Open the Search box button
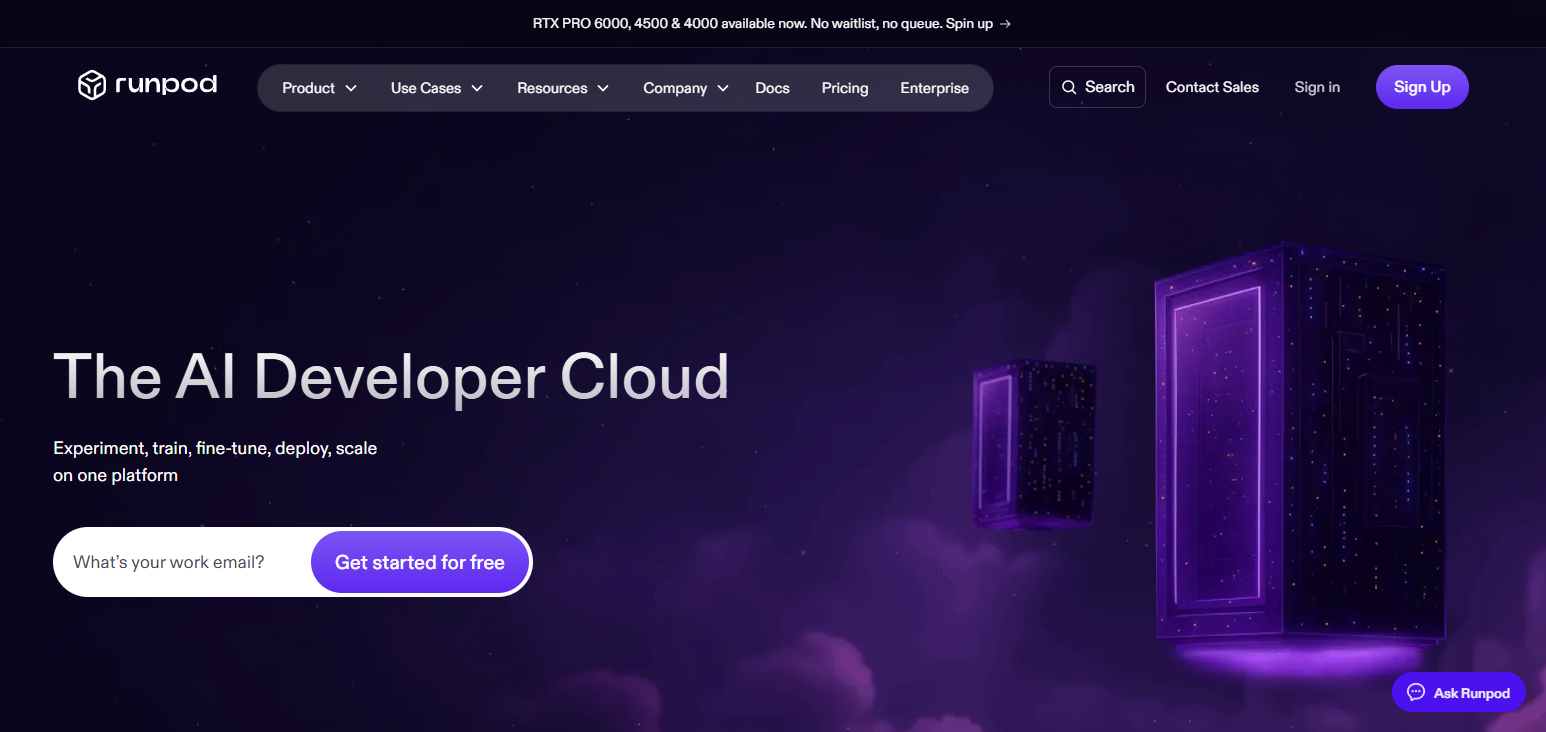 (1097, 87)
